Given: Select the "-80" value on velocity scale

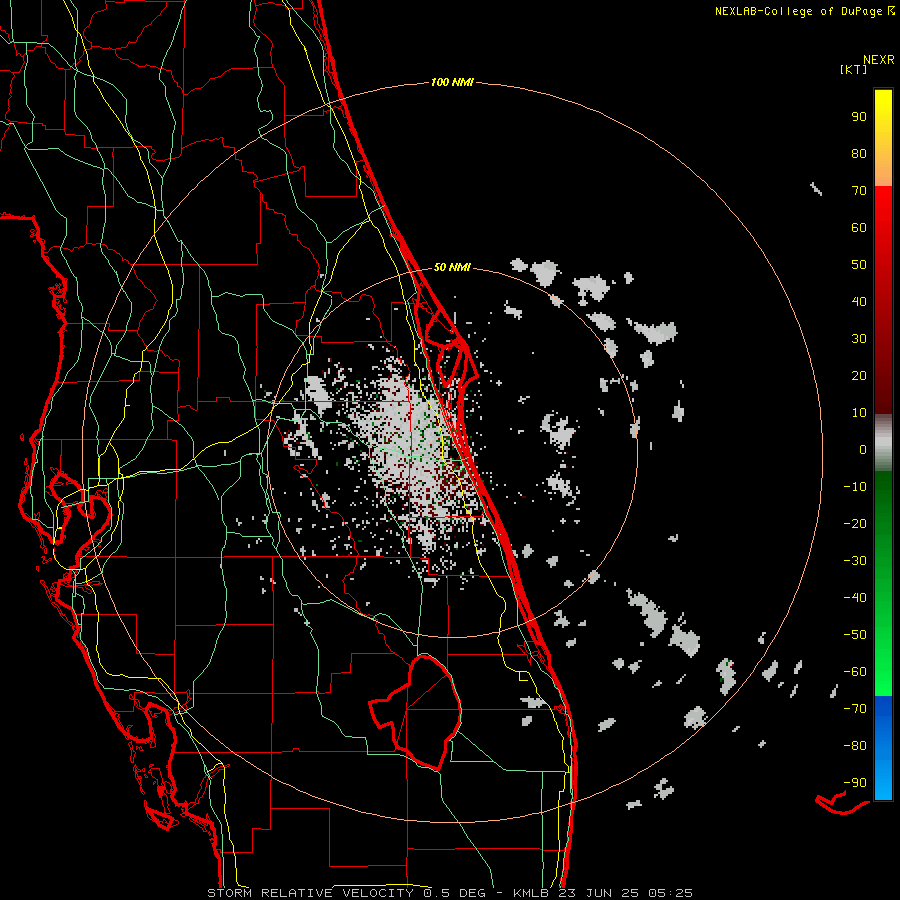Looking at the screenshot, I should tap(855, 746).
